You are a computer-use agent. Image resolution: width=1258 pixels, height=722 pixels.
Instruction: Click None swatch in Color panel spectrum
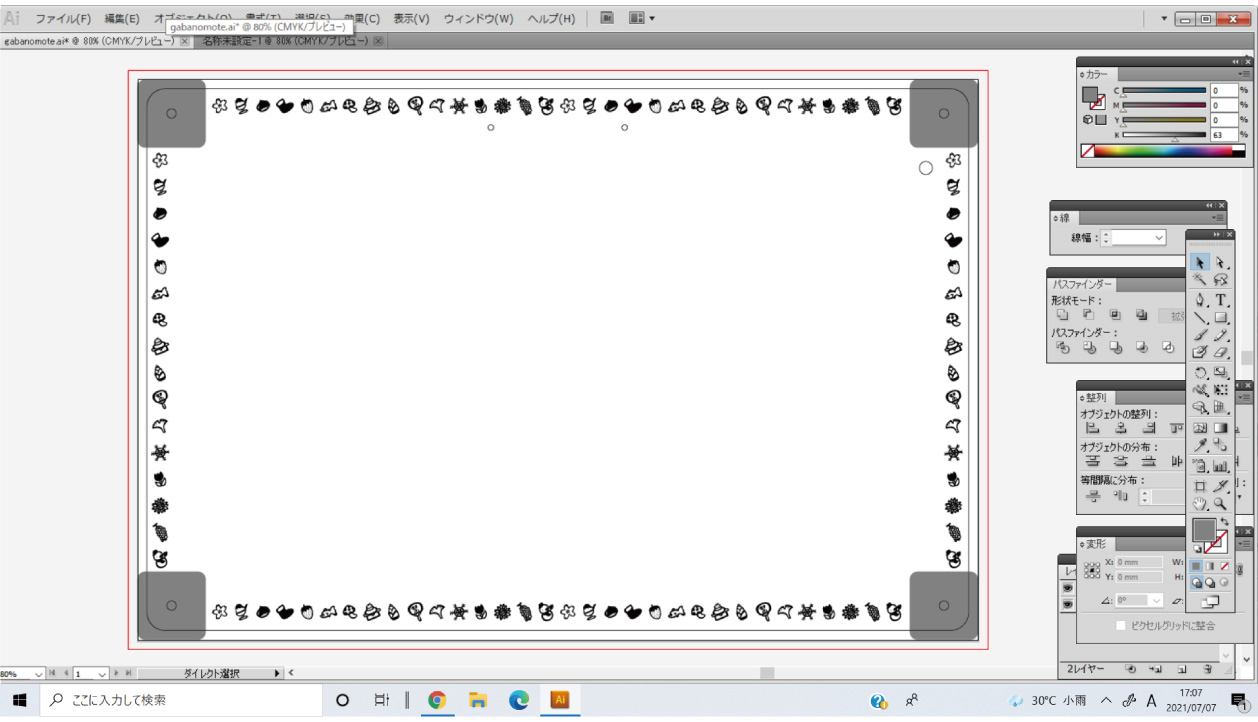(x=1087, y=152)
